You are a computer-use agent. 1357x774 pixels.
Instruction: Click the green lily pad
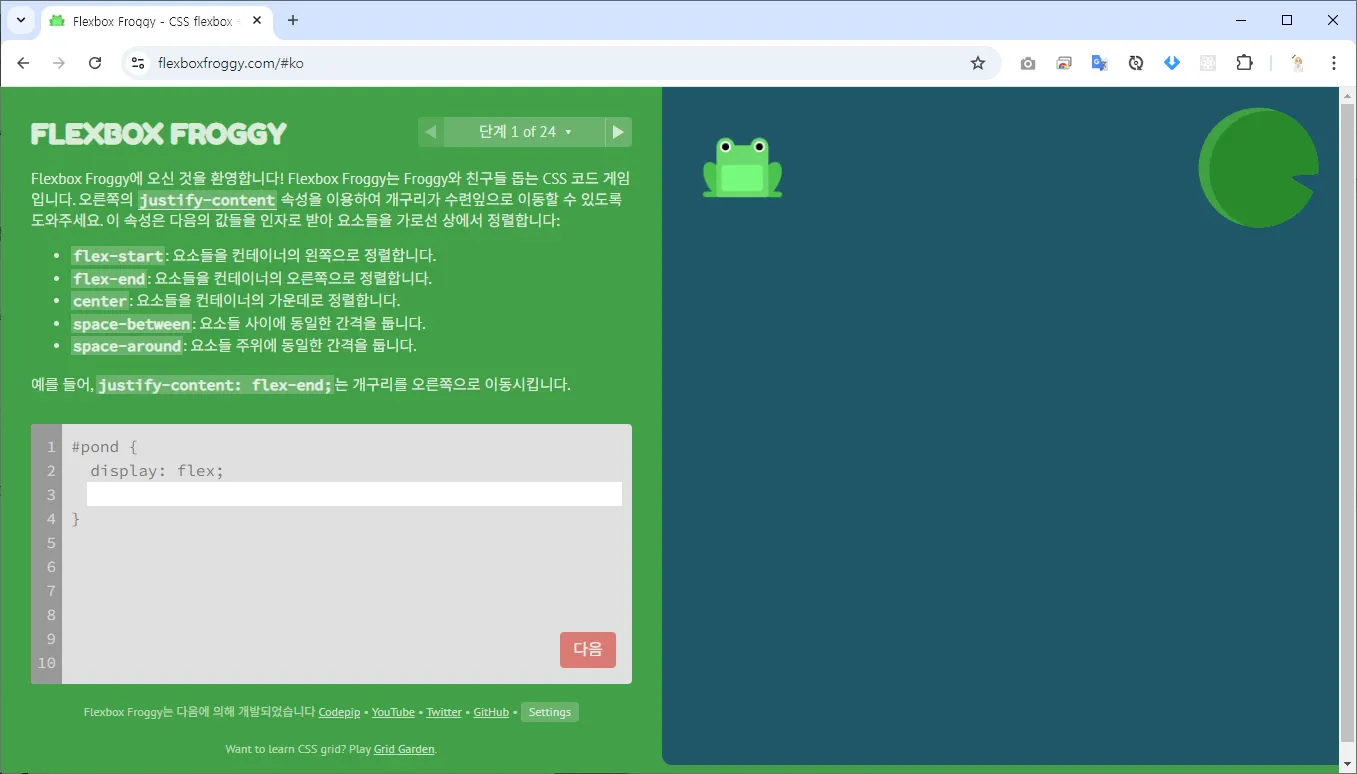[x=1258, y=168]
